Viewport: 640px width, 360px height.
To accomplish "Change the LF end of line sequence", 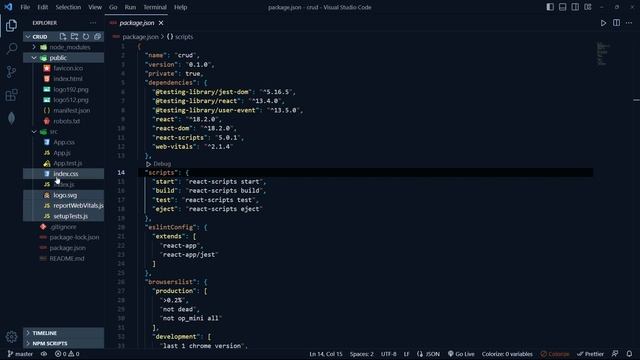I will point(407,354).
